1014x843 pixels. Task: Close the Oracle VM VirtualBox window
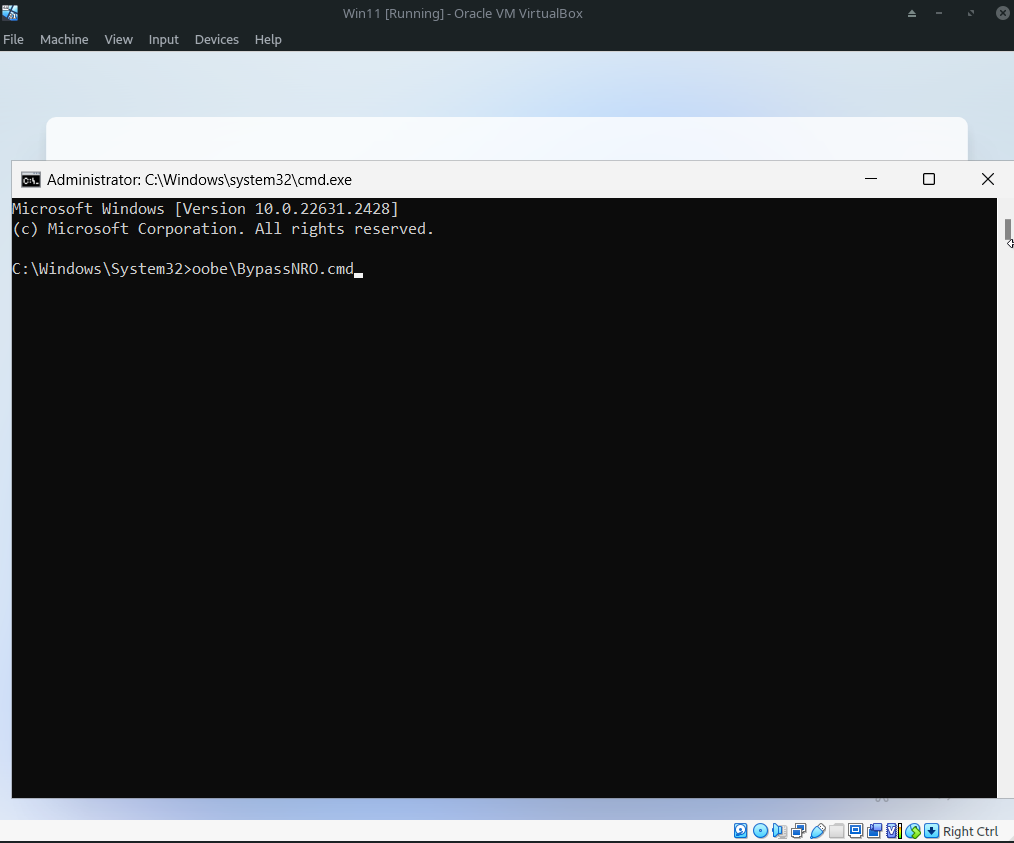(x=1002, y=13)
